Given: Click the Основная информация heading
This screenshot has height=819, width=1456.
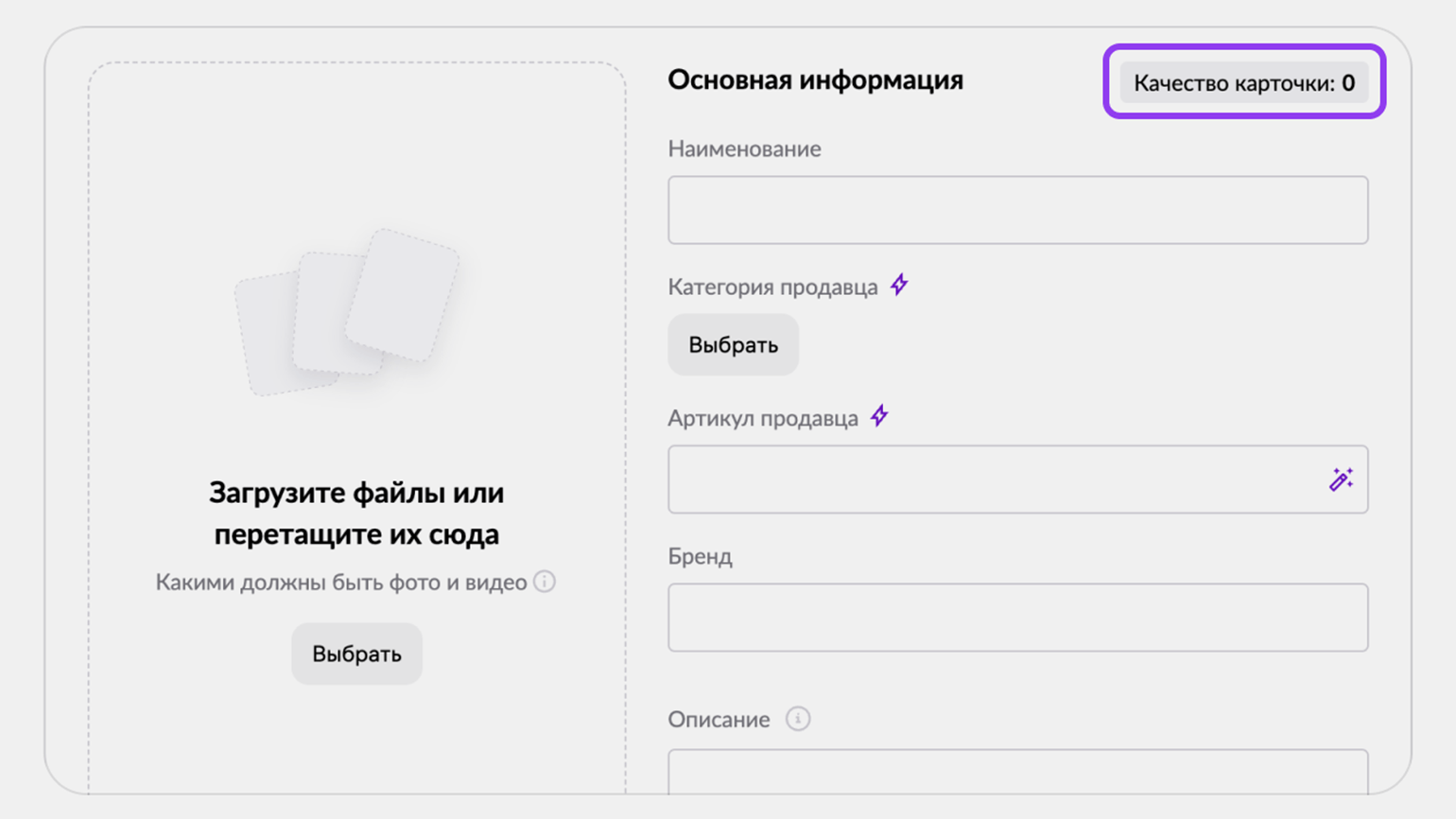Looking at the screenshot, I should point(816,80).
